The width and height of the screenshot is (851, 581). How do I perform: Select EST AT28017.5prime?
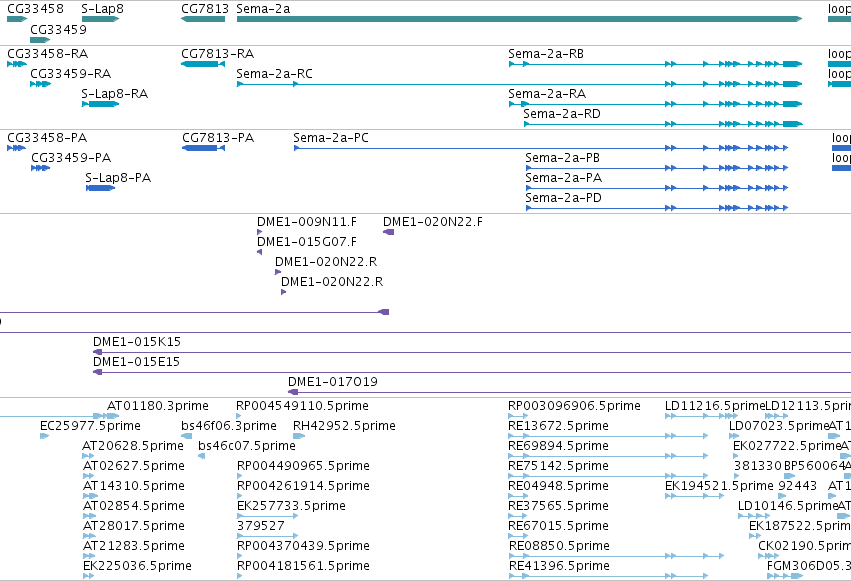click(x=89, y=537)
